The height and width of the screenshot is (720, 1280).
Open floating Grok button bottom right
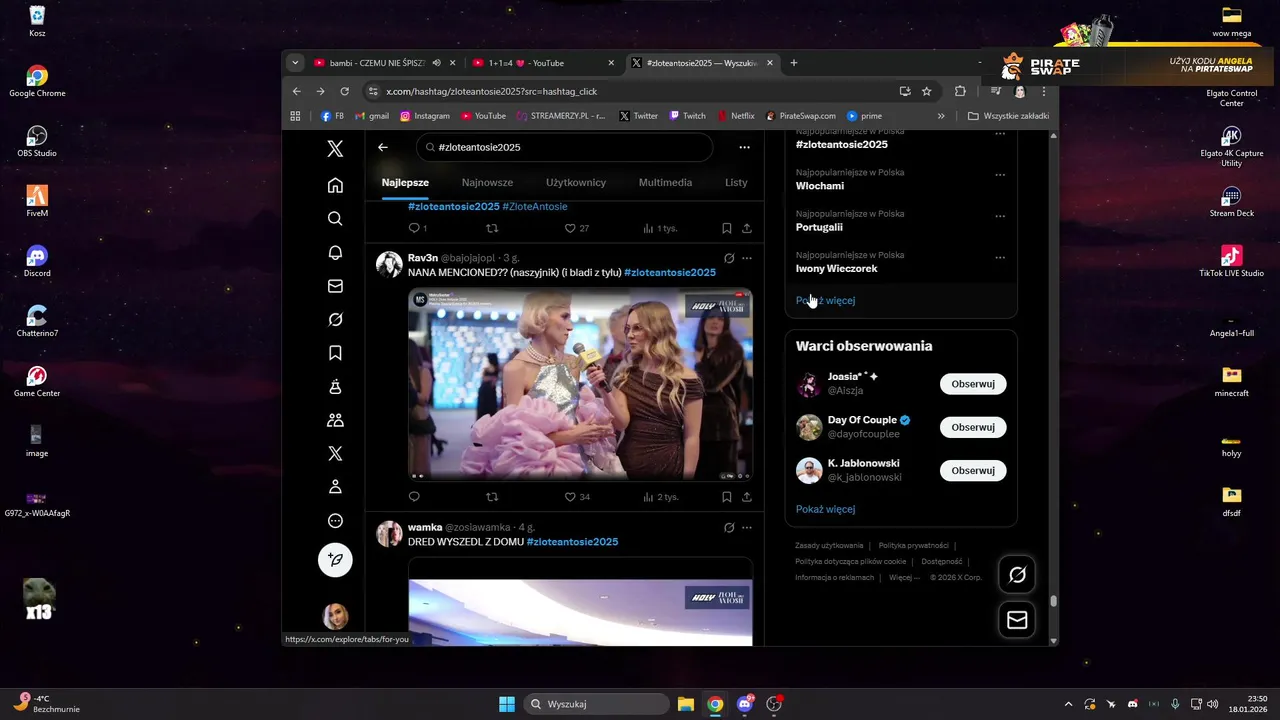[1017, 575]
